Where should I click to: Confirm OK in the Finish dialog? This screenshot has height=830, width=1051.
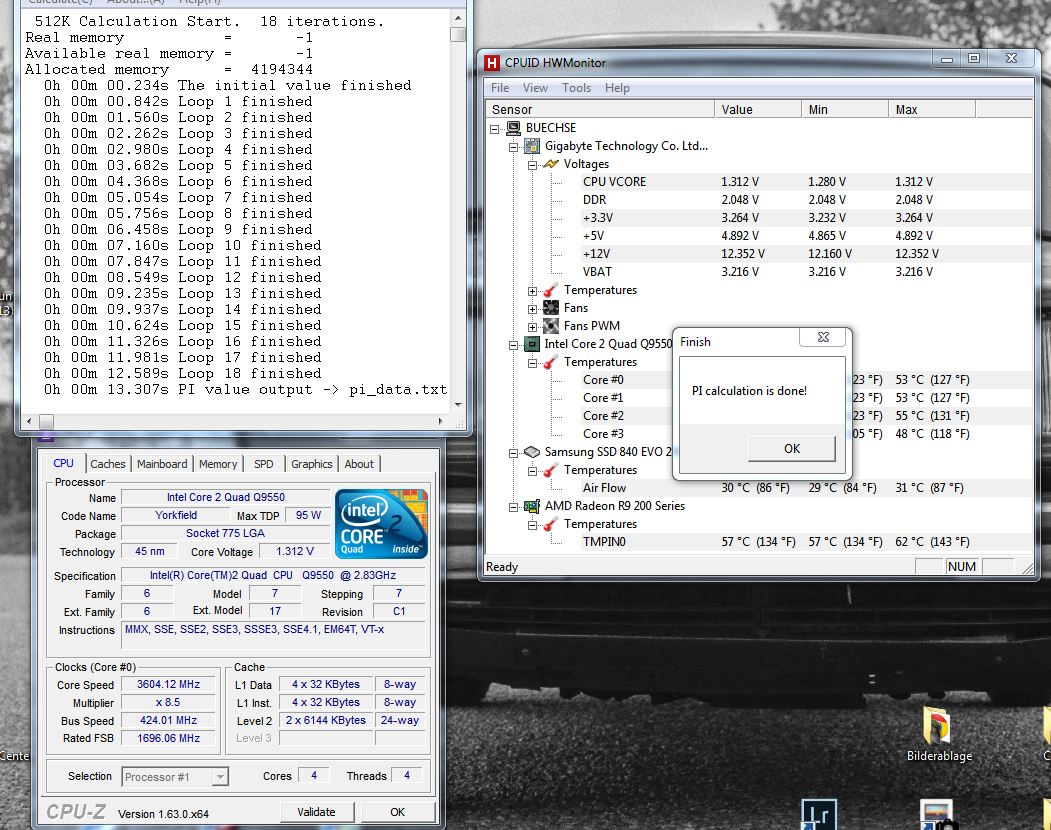(792, 449)
